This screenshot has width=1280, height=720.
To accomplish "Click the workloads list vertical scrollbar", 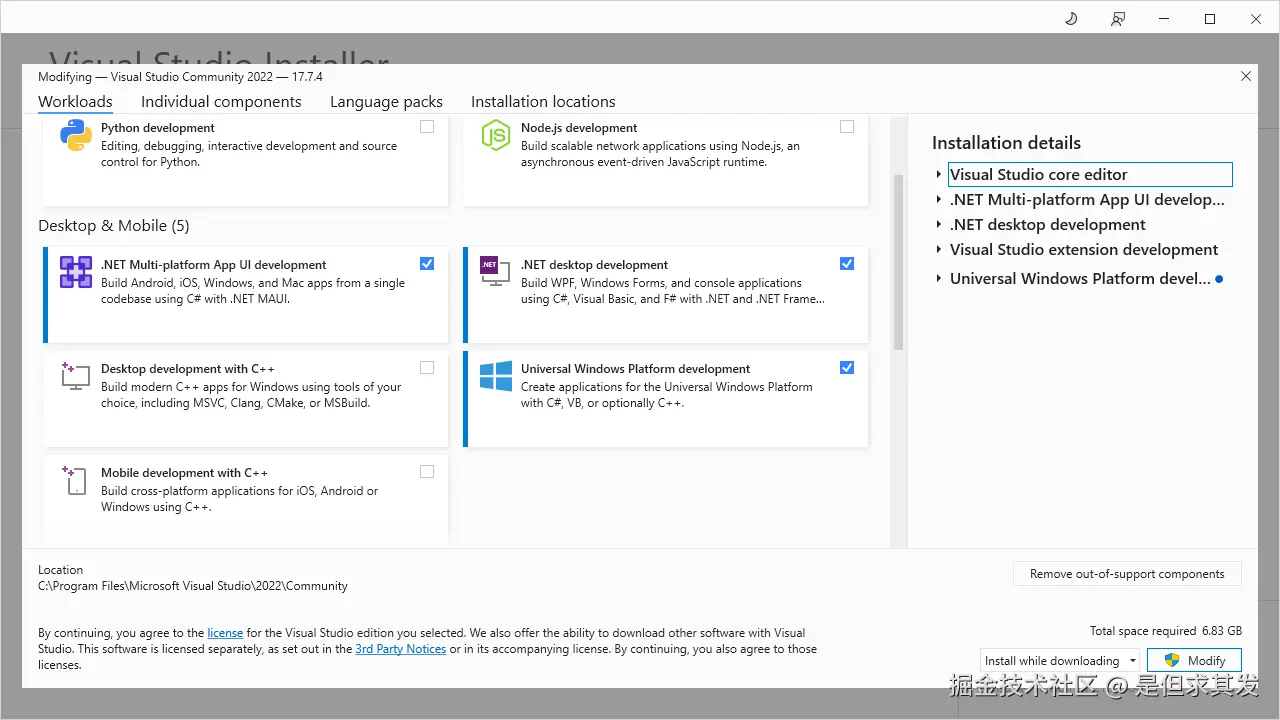I will click(898, 262).
